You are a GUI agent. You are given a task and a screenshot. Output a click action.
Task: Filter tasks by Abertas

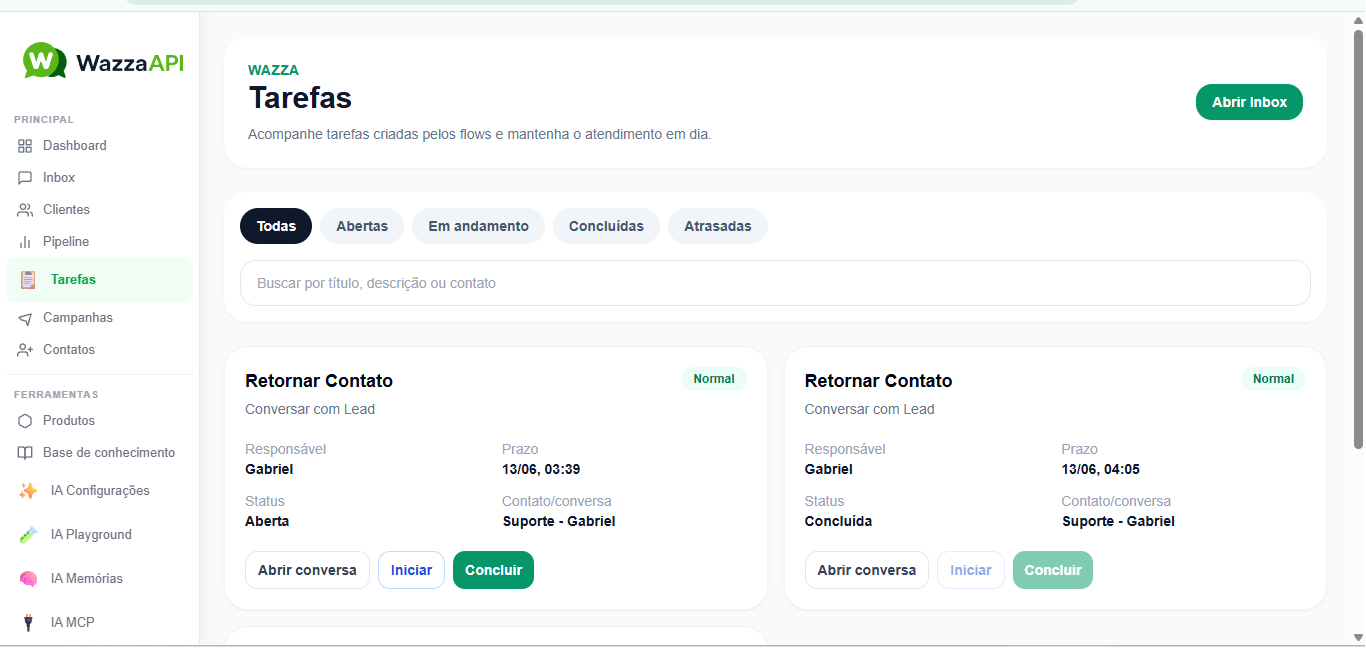tap(362, 226)
